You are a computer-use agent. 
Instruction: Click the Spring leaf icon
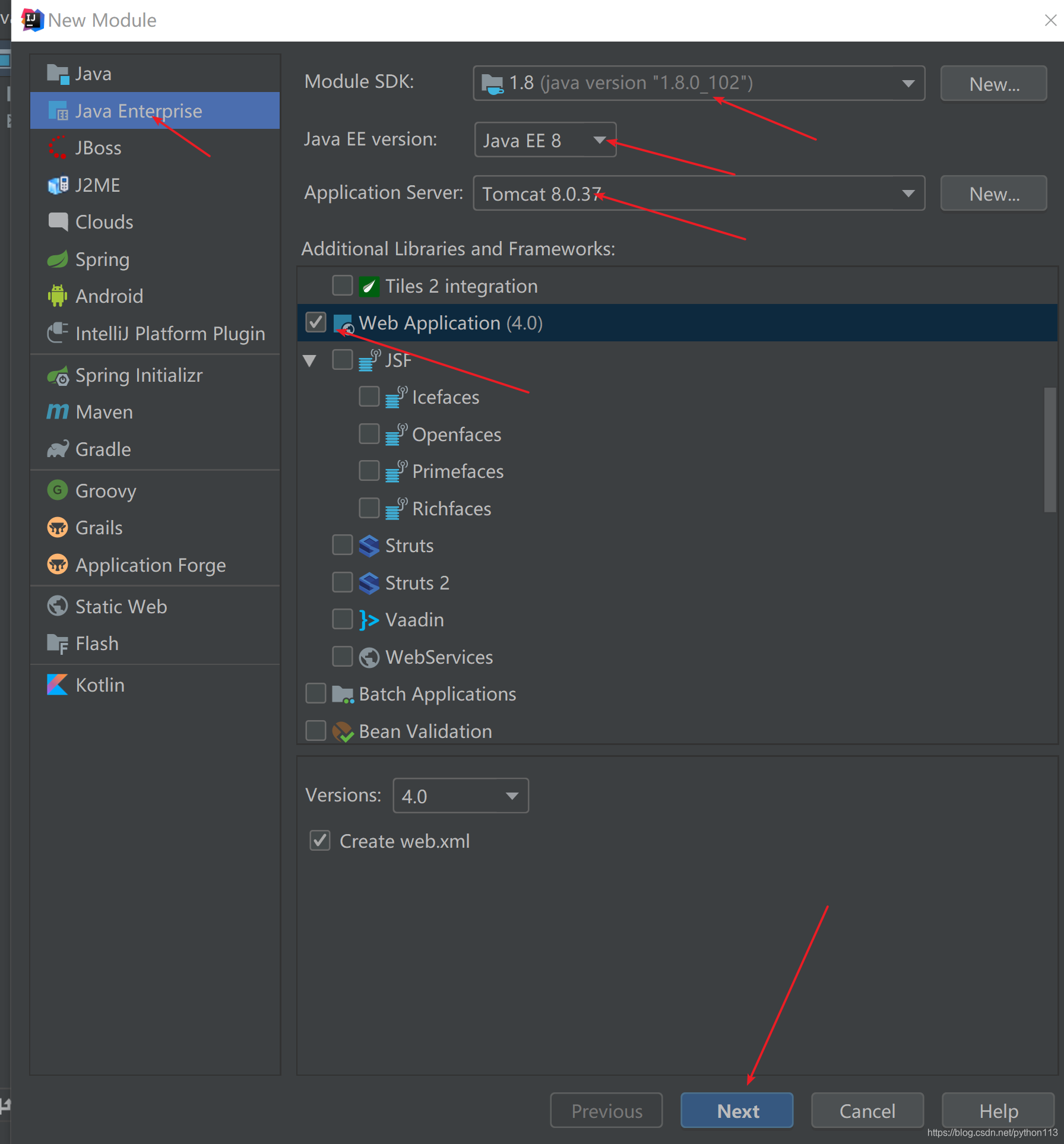click(x=58, y=259)
